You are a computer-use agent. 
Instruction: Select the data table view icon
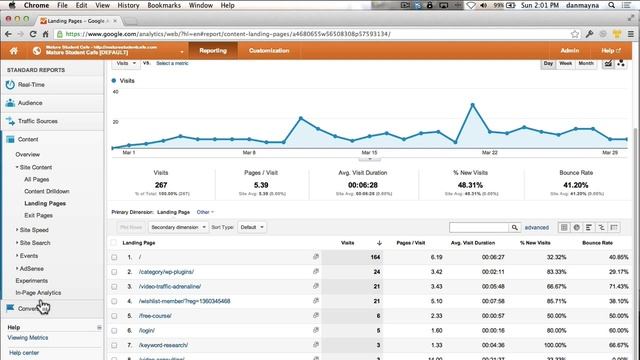click(564, 227)
